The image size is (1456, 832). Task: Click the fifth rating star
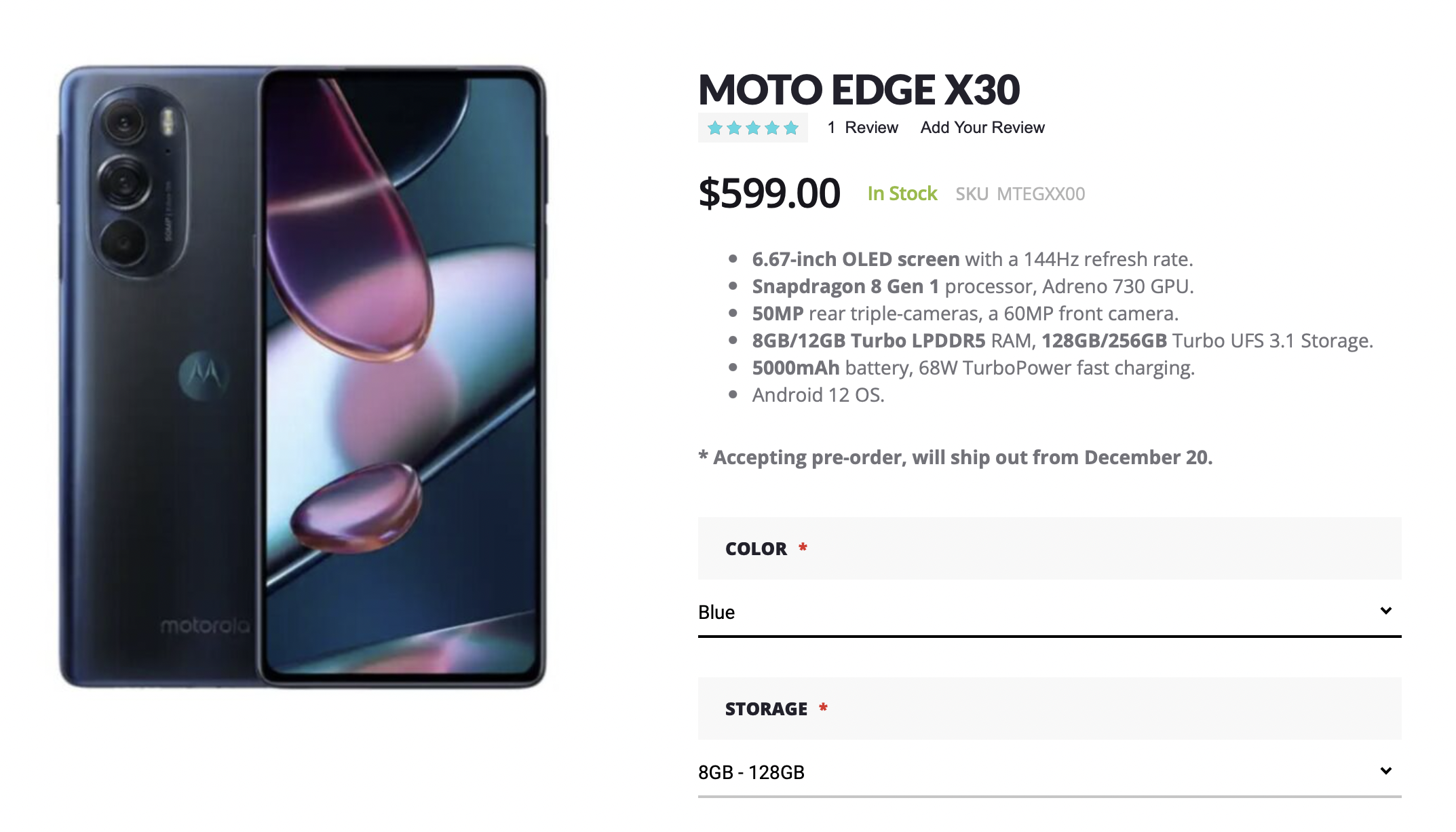click(791, 128)
